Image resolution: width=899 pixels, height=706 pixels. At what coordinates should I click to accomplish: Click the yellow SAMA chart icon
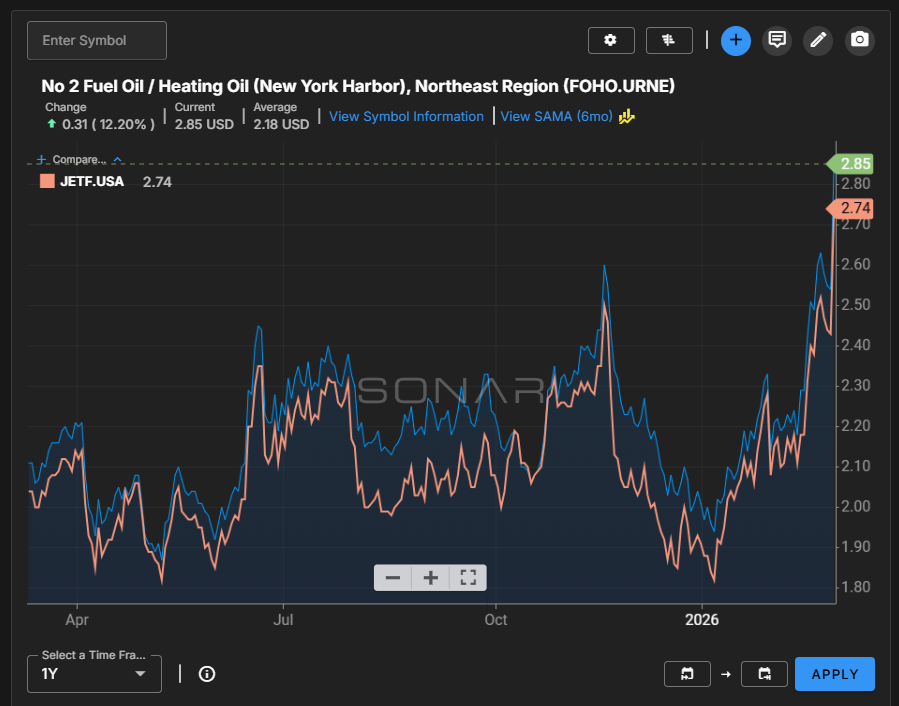tap(627, 116)
